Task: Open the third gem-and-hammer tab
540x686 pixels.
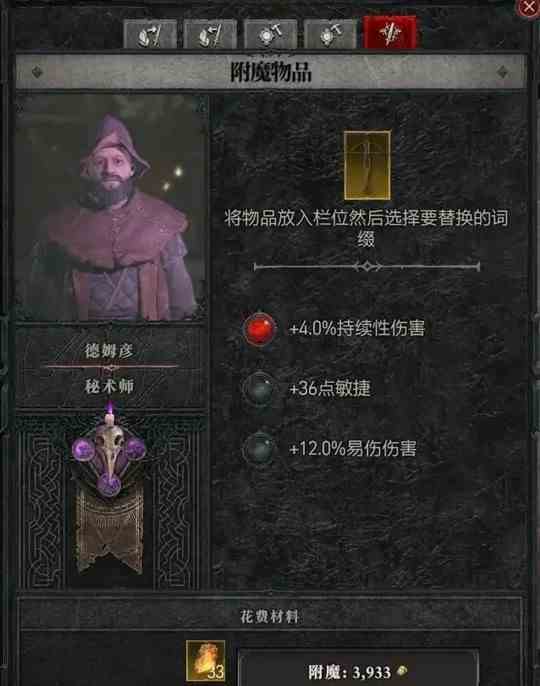Action: click(x=270, y=34)
